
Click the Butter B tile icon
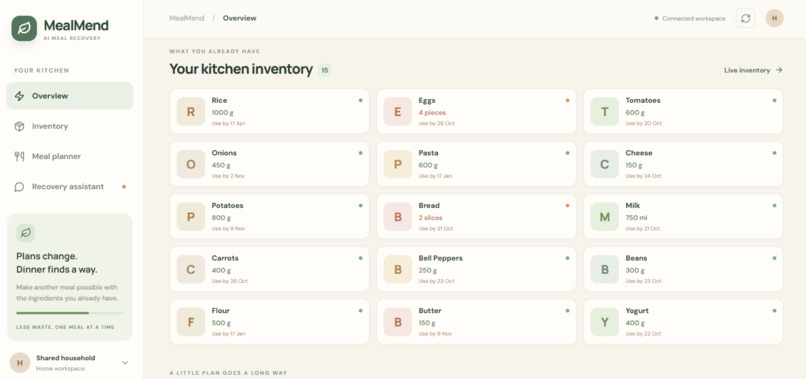[x=398, y=322]
